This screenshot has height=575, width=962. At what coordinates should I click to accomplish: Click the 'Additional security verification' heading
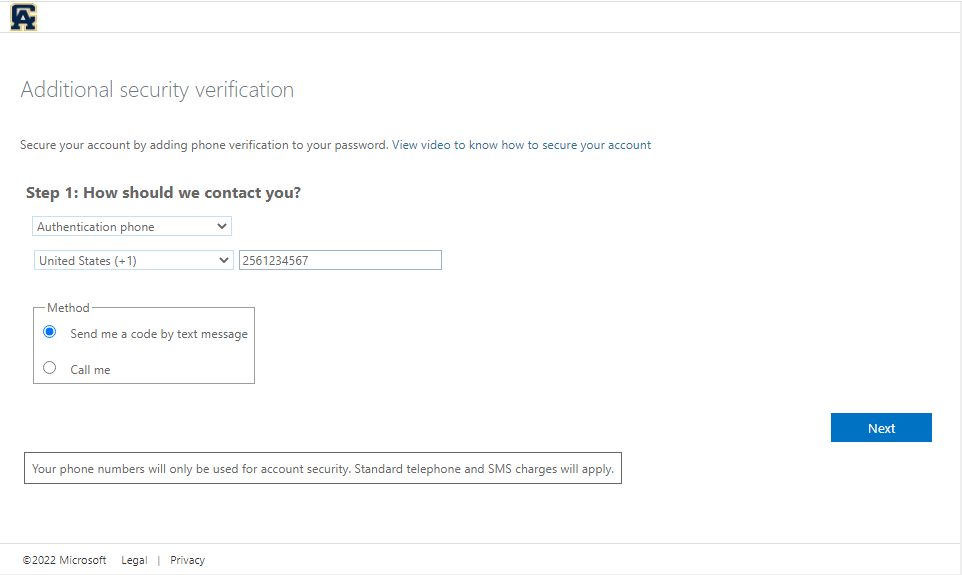(157, 90)
